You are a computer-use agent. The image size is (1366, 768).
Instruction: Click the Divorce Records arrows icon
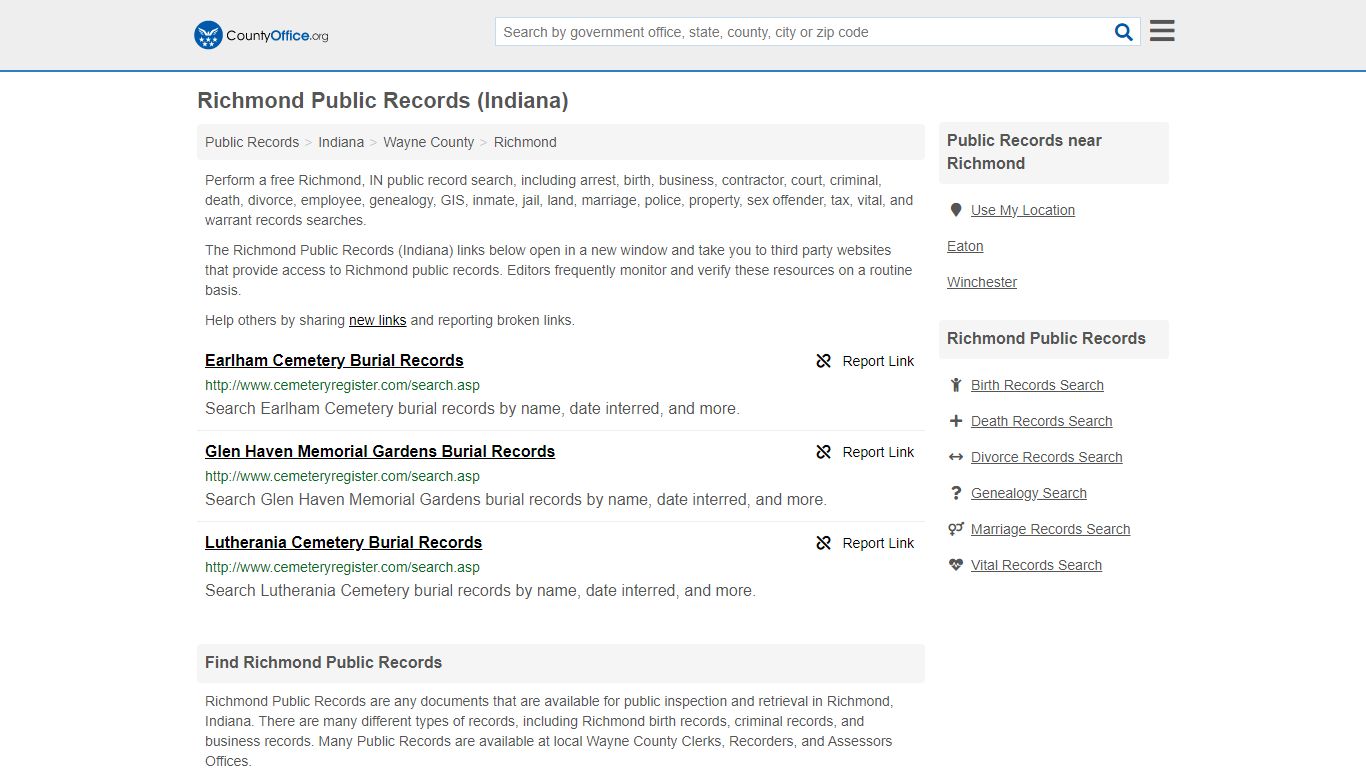956,457
